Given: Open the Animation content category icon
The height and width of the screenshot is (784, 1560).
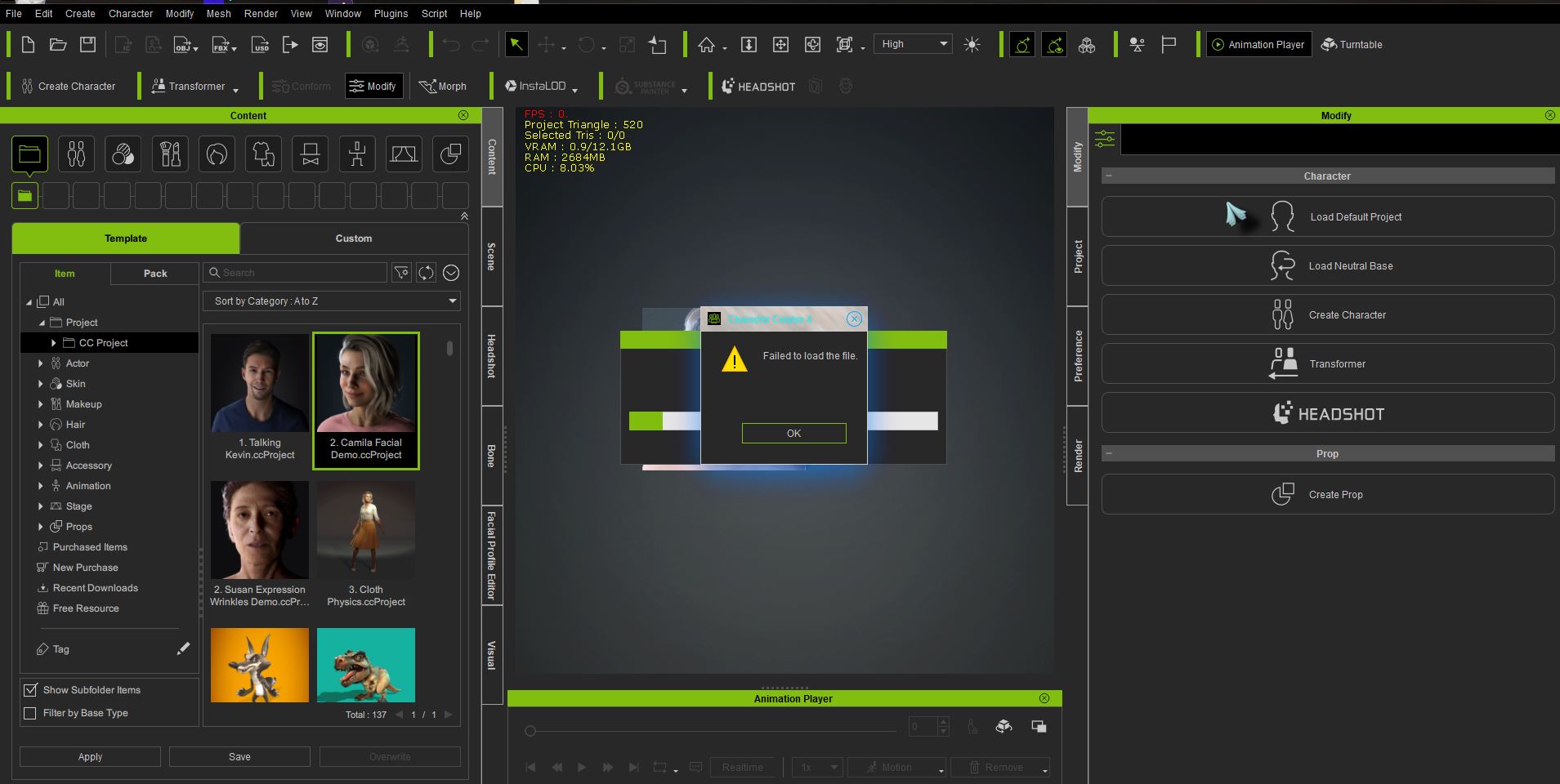Looking at the screenshot, I should point(357,154).
